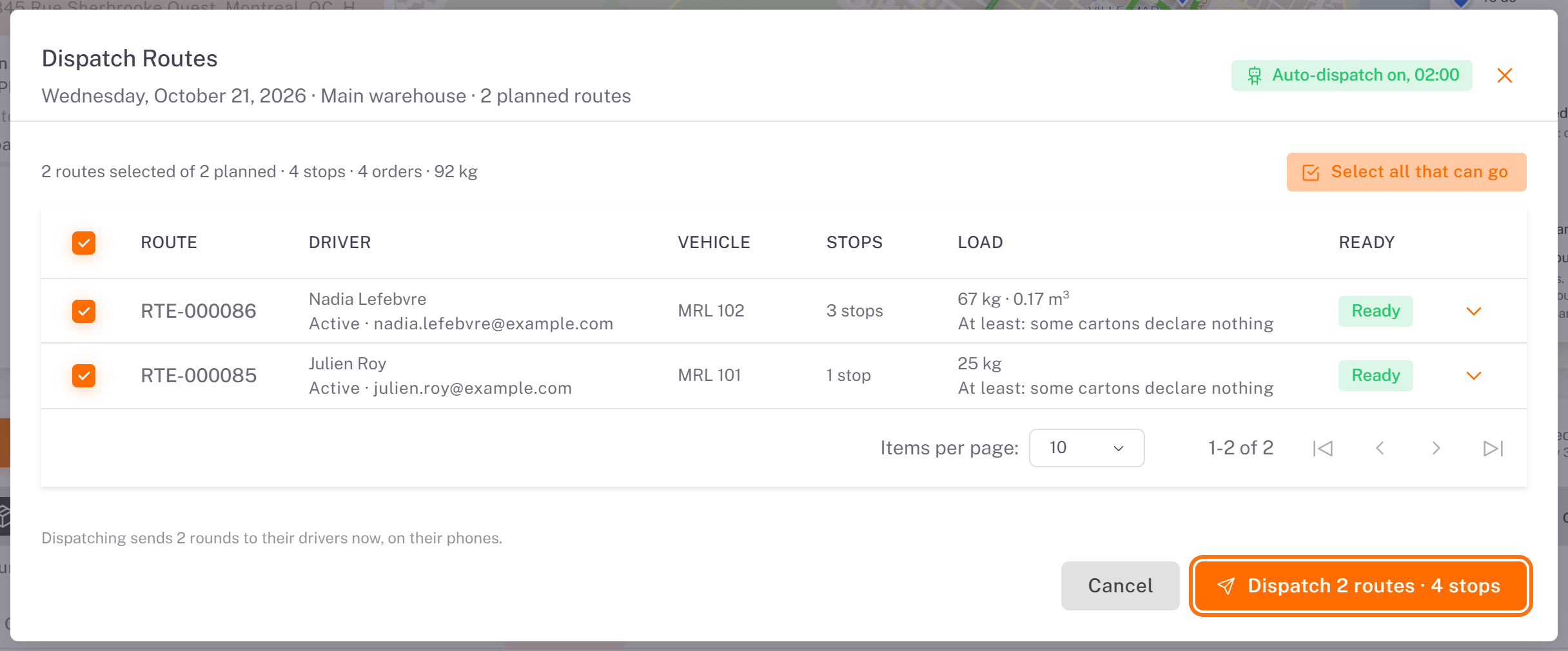
Task: Click the 1-2 of 2 pagination label
Action: tap(1240, 448)
